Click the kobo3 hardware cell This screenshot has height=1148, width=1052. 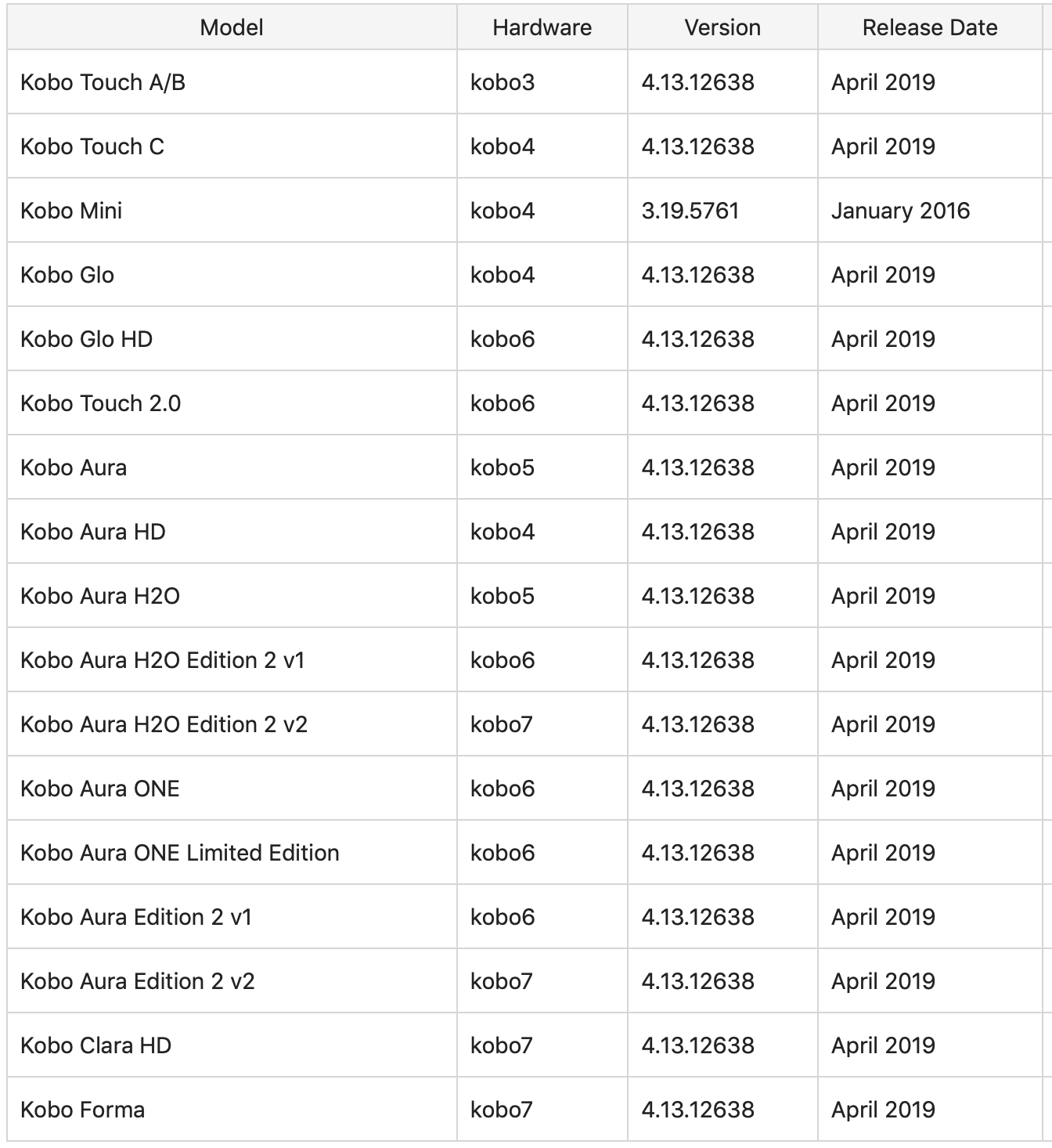(542, 82)
